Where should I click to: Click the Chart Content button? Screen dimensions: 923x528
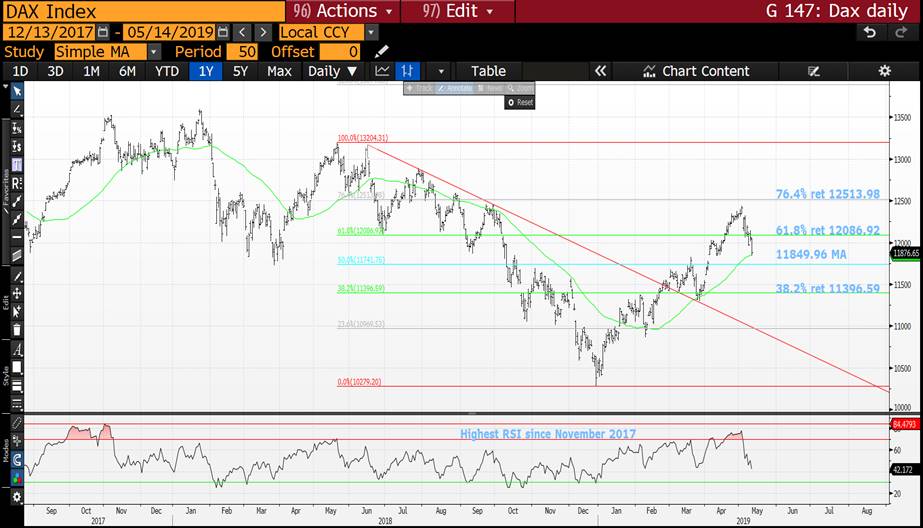[697, 71]
